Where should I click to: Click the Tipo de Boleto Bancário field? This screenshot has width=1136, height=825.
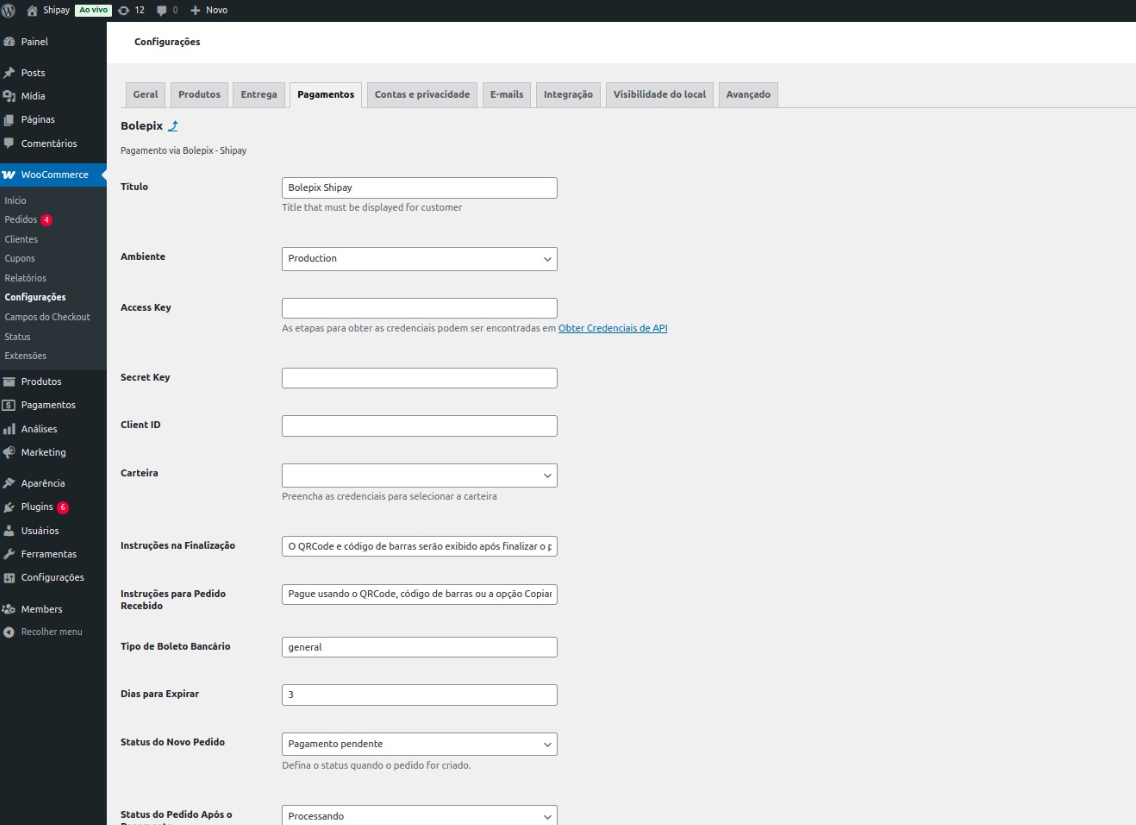coord(419,647)
